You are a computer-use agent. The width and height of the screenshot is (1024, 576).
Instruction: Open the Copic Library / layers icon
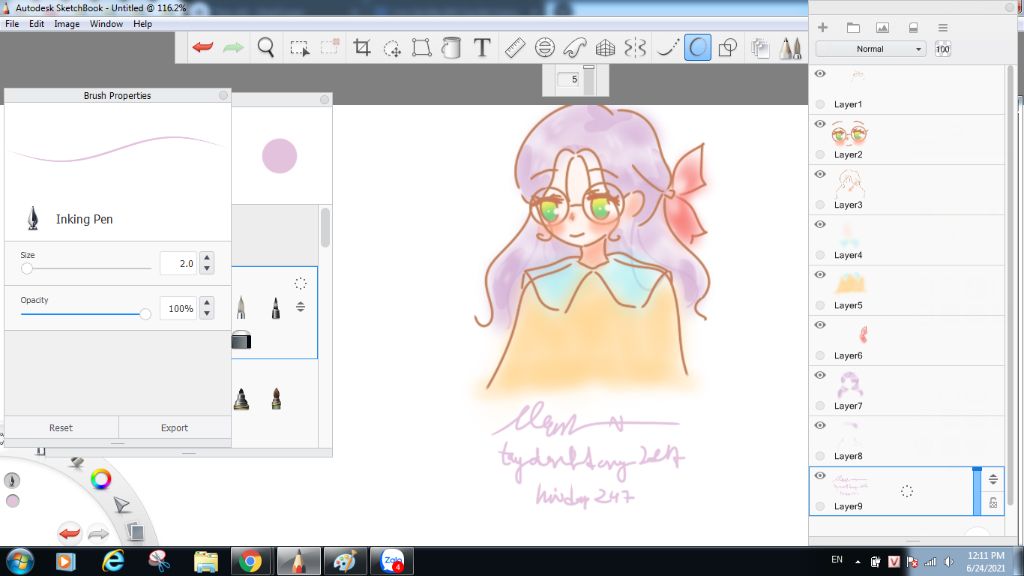760,48
